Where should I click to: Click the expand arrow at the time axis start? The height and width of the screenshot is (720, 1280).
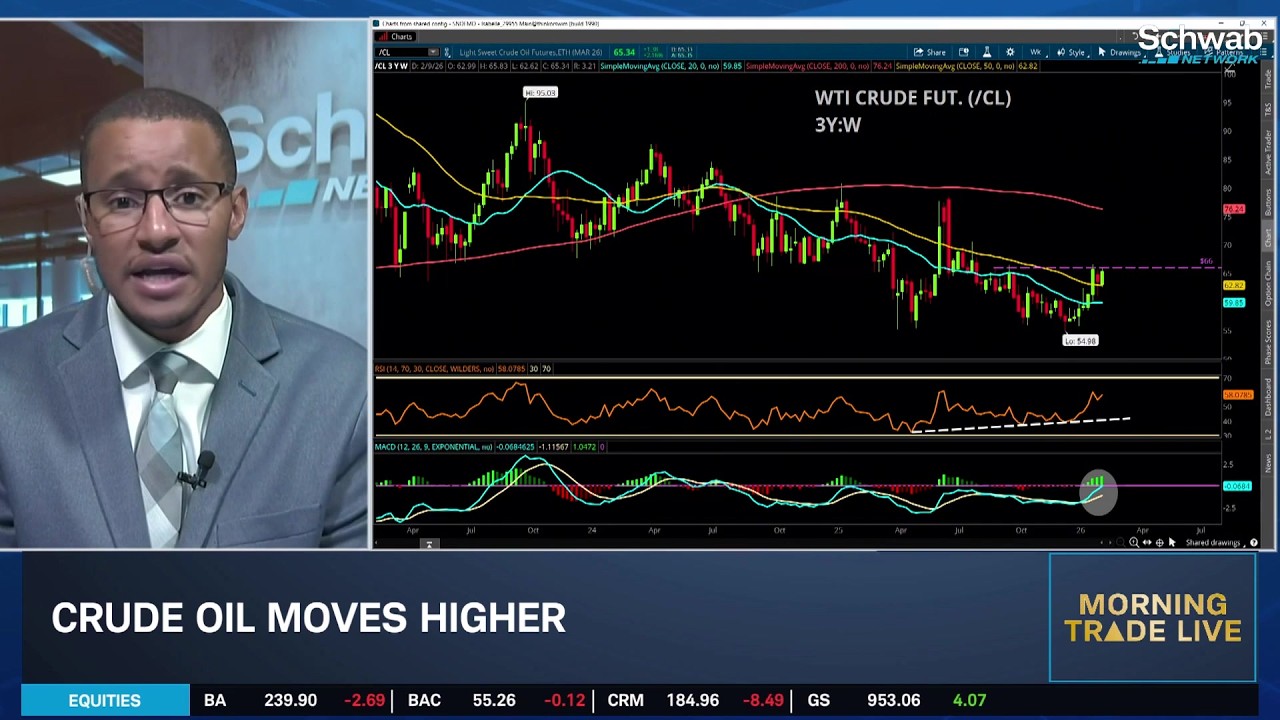coord(428,544)
